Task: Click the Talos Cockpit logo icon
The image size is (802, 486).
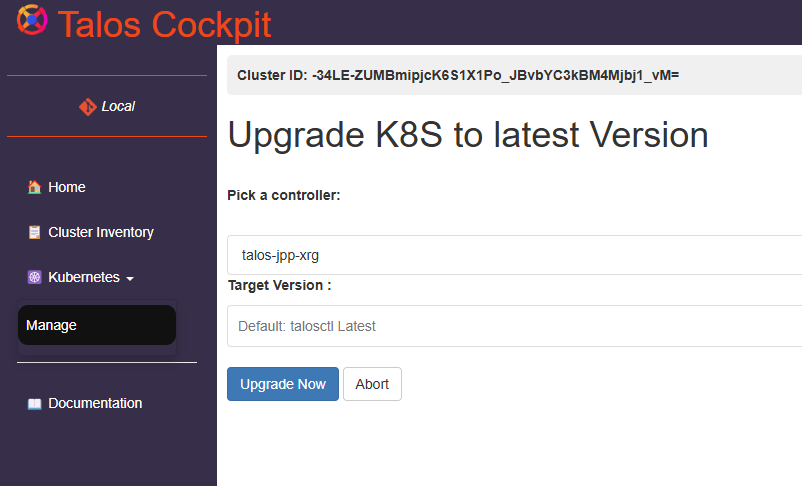Action: [x=32, y=20]
